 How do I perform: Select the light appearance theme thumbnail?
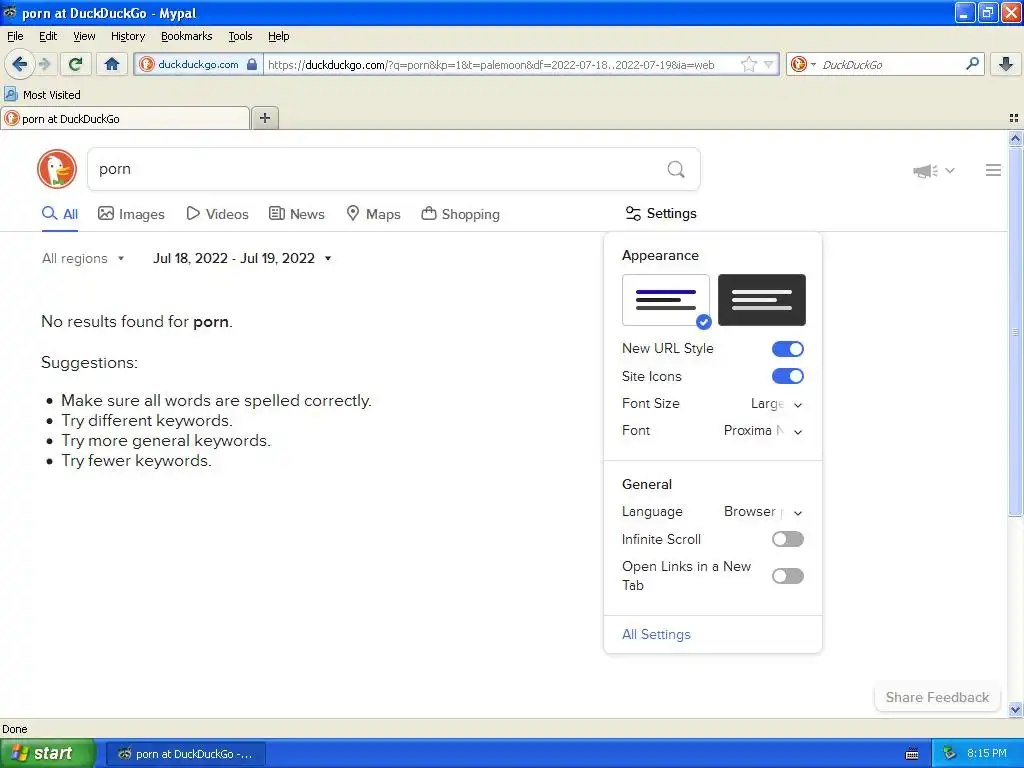coord(665,300)
